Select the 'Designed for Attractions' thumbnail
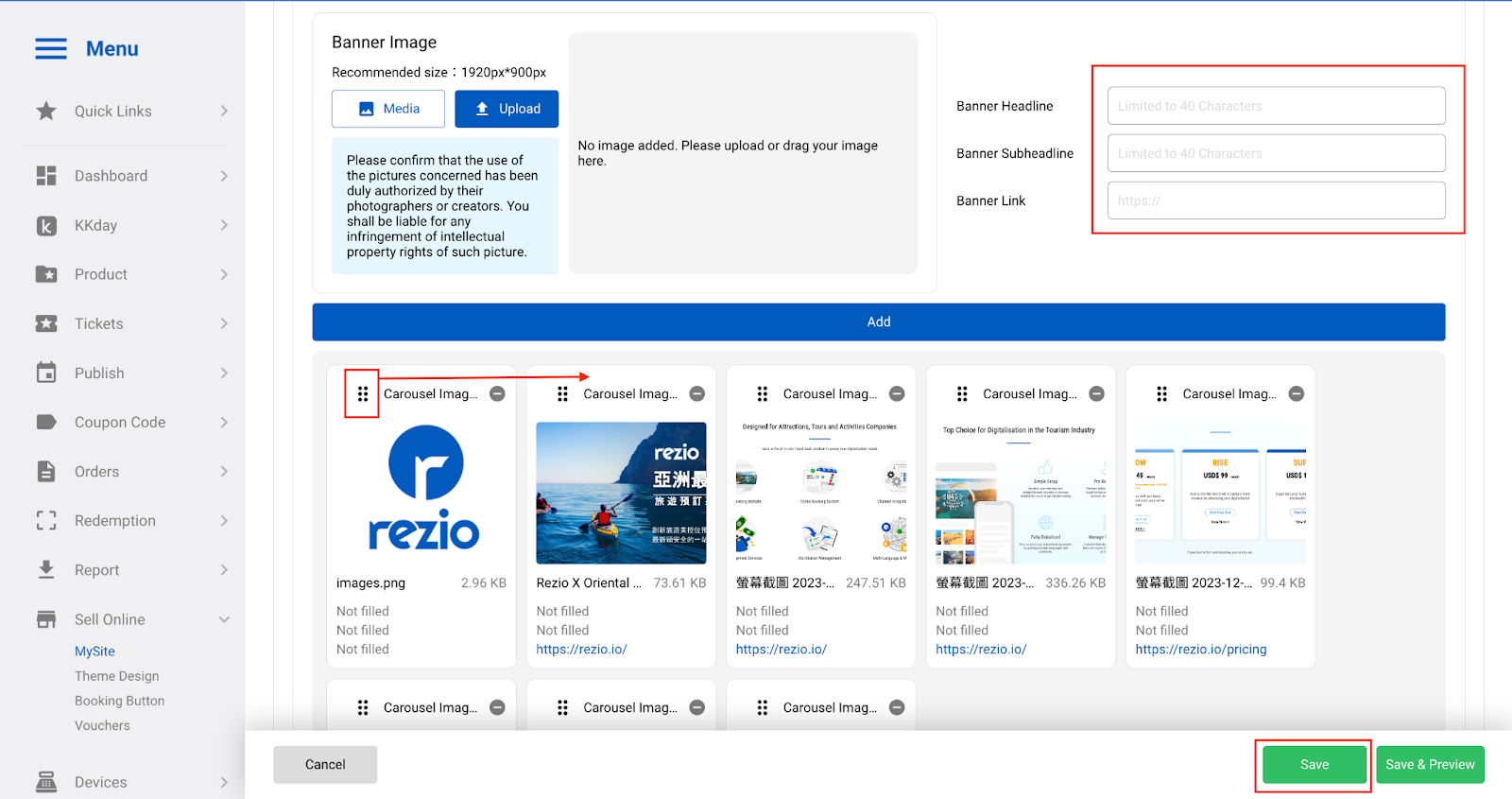Screen dimensions: 1512x799 [821, 493]
